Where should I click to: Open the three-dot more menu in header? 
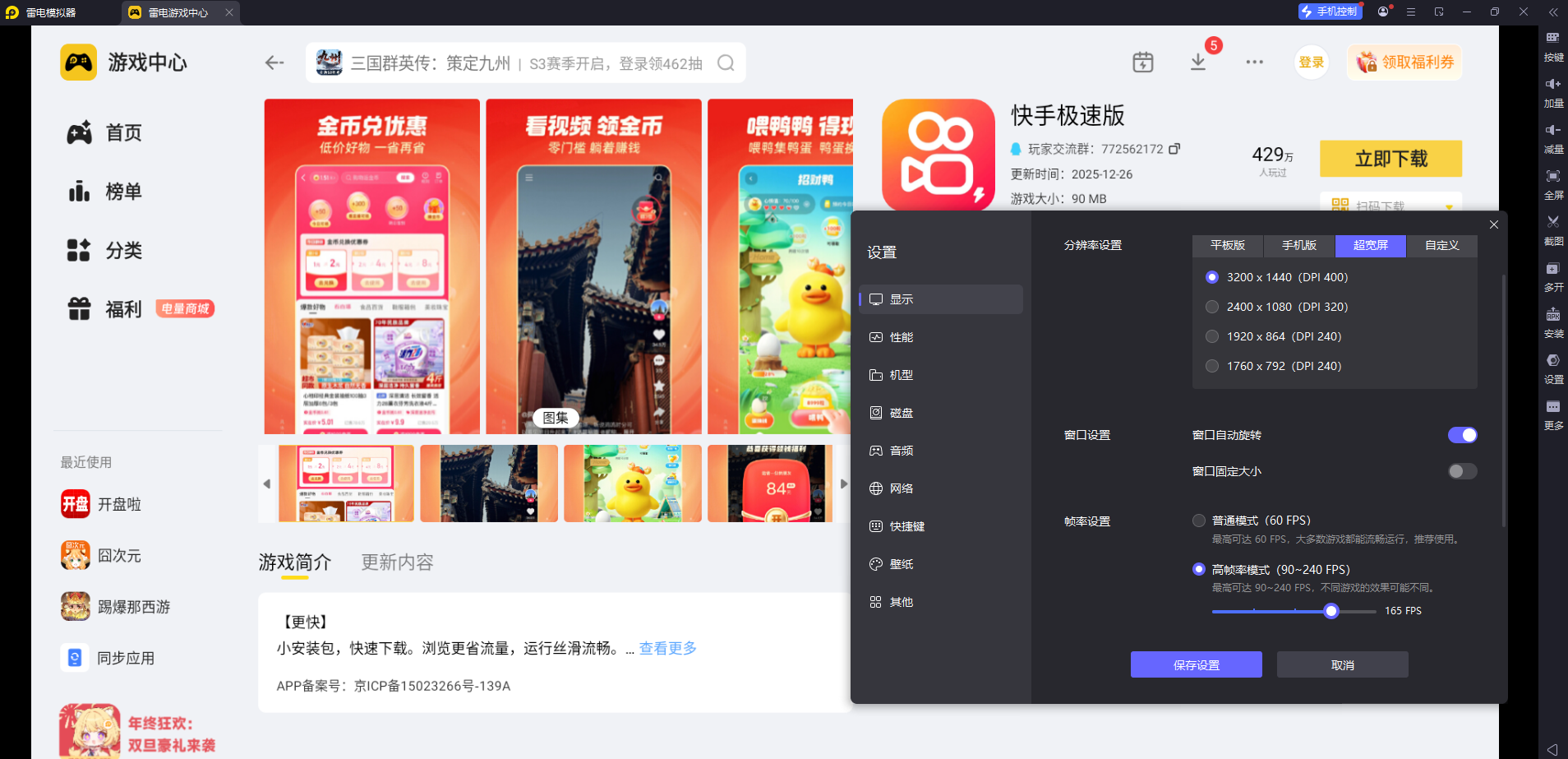click(1254, 62)
